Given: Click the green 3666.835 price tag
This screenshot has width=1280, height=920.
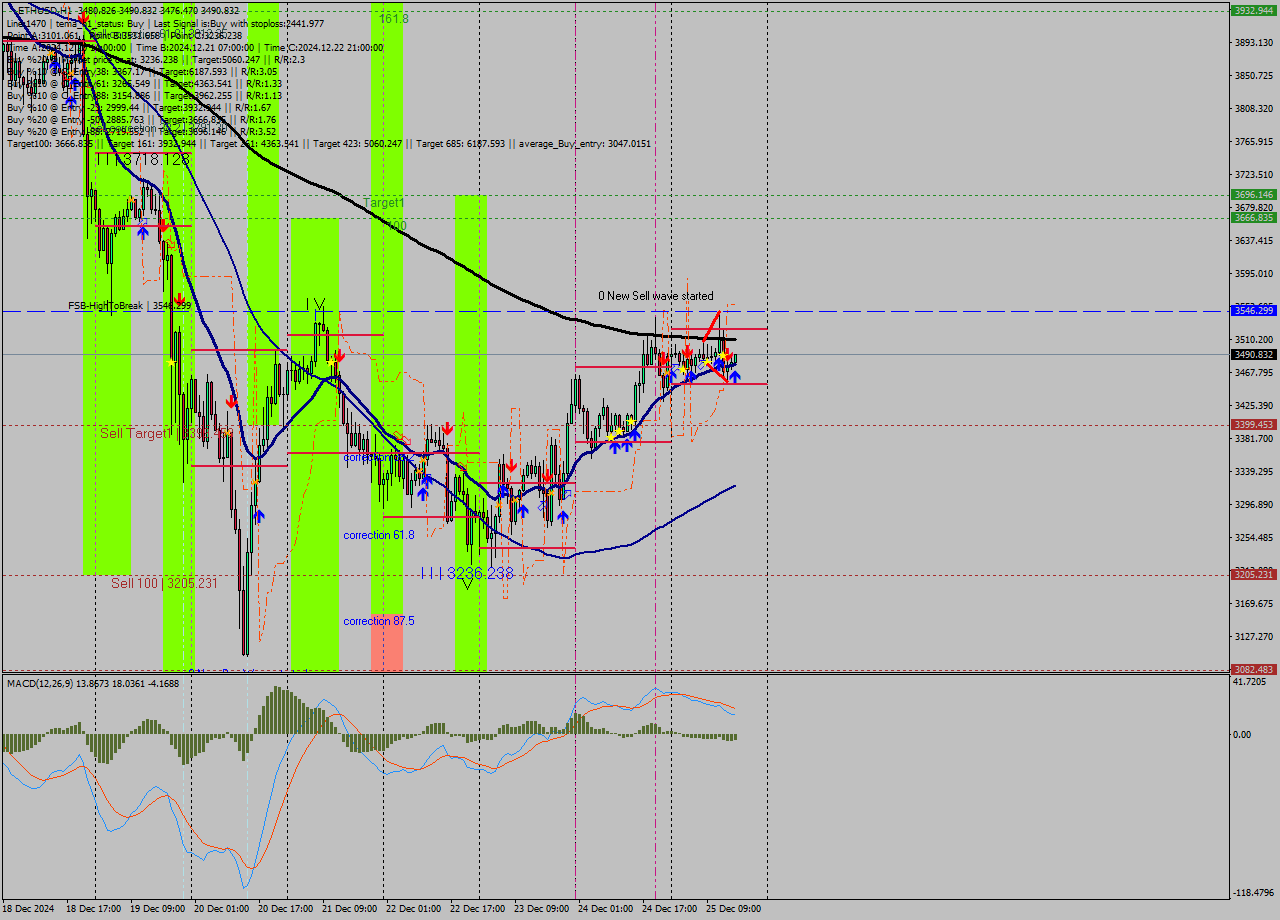Looking at the screenshot, I should (1254, 217).
